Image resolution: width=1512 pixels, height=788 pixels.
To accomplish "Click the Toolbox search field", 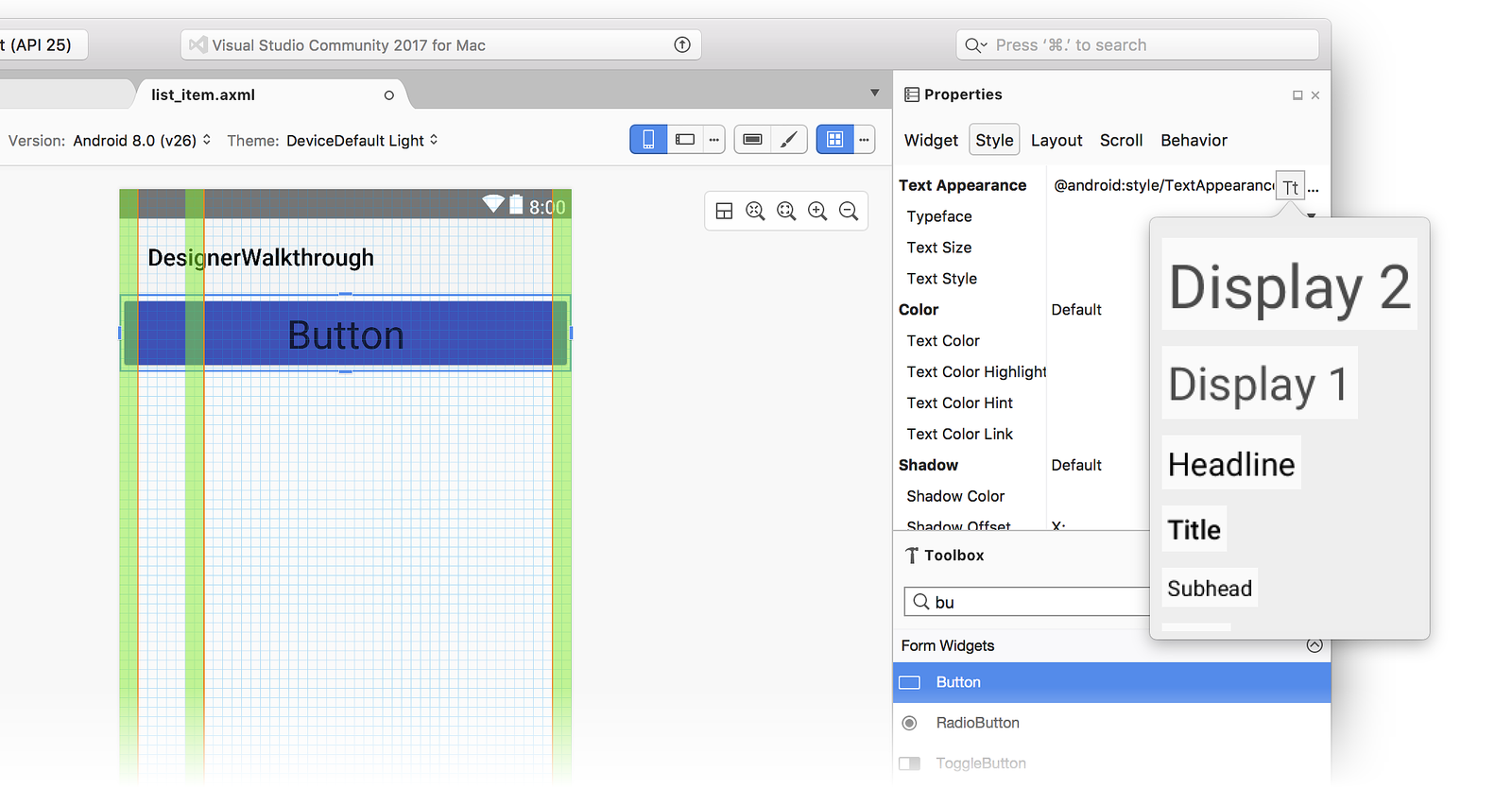I will (1026, 602).
